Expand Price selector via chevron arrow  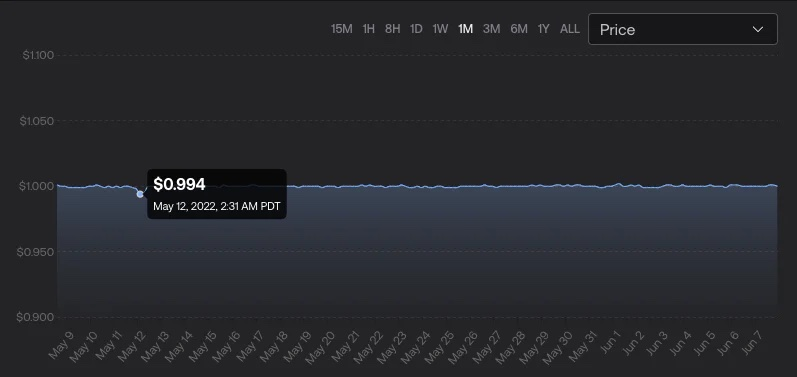pyautogui.click(x=758, y=29)
